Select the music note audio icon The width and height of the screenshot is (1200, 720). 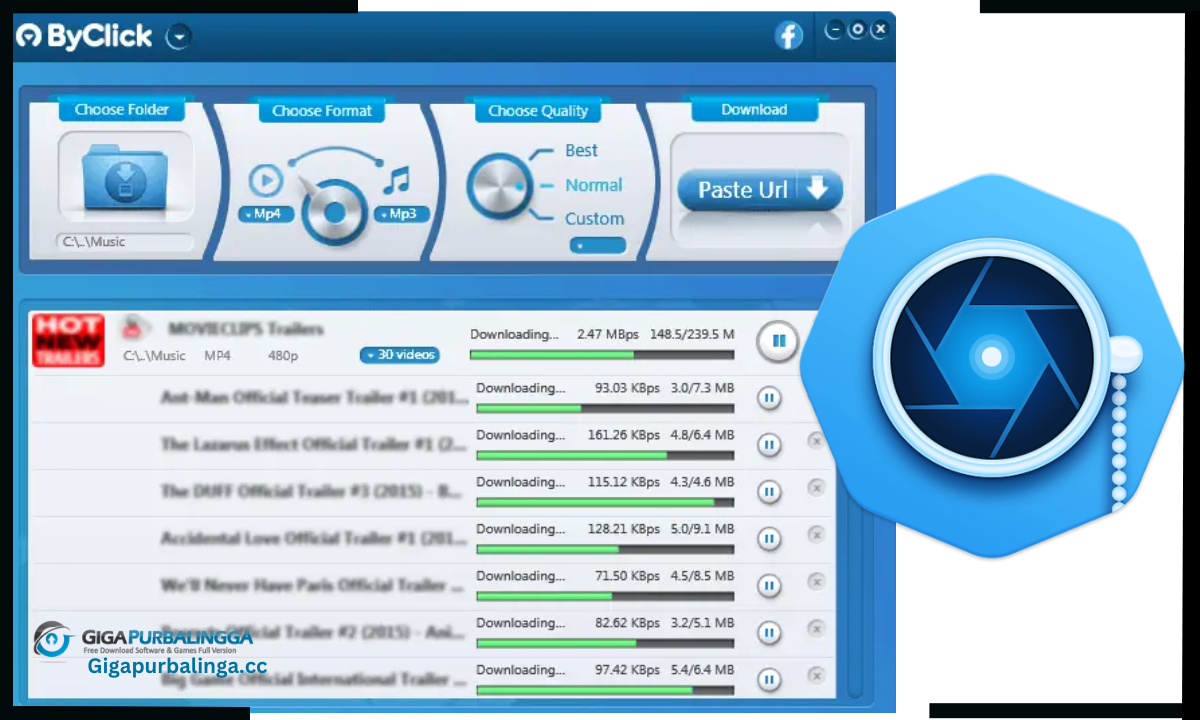(396, 181)
